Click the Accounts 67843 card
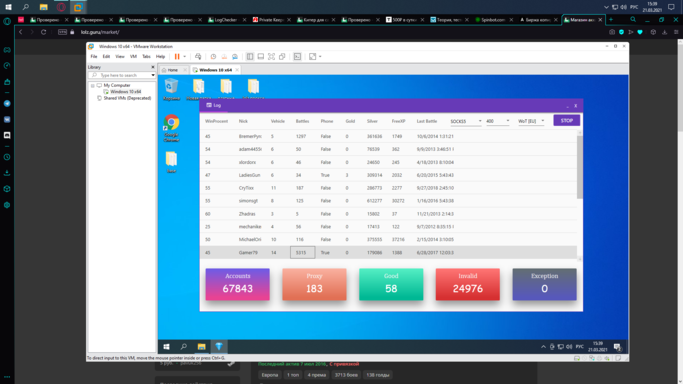 pyautogui.click(x=237, y=284)
